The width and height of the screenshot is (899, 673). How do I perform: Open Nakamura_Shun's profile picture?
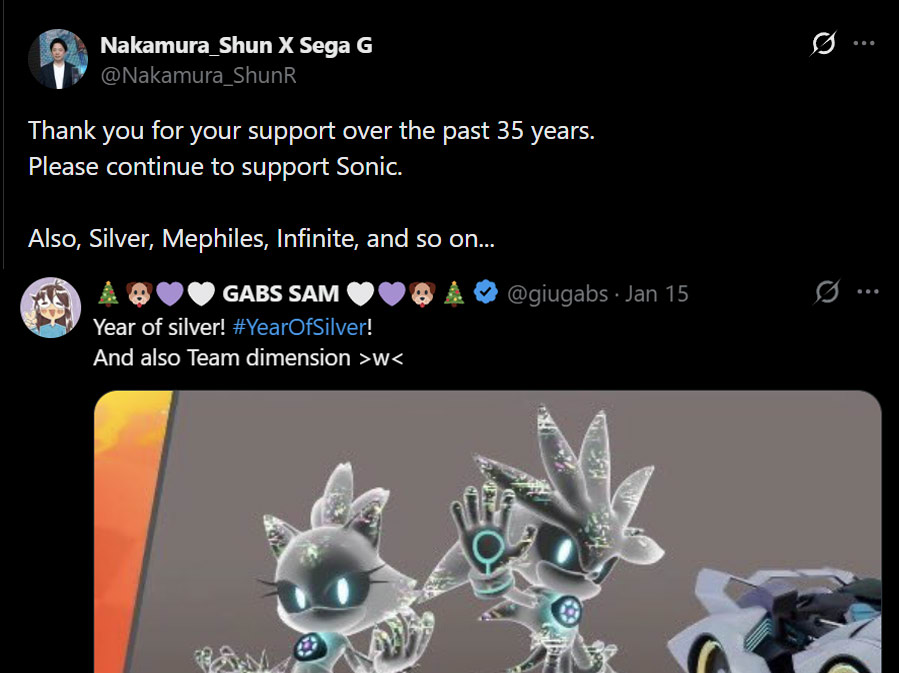(58, 59)
